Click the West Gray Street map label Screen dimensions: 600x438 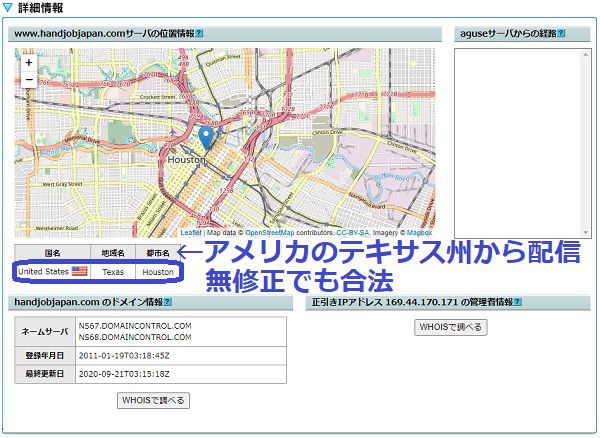point(62,184)
